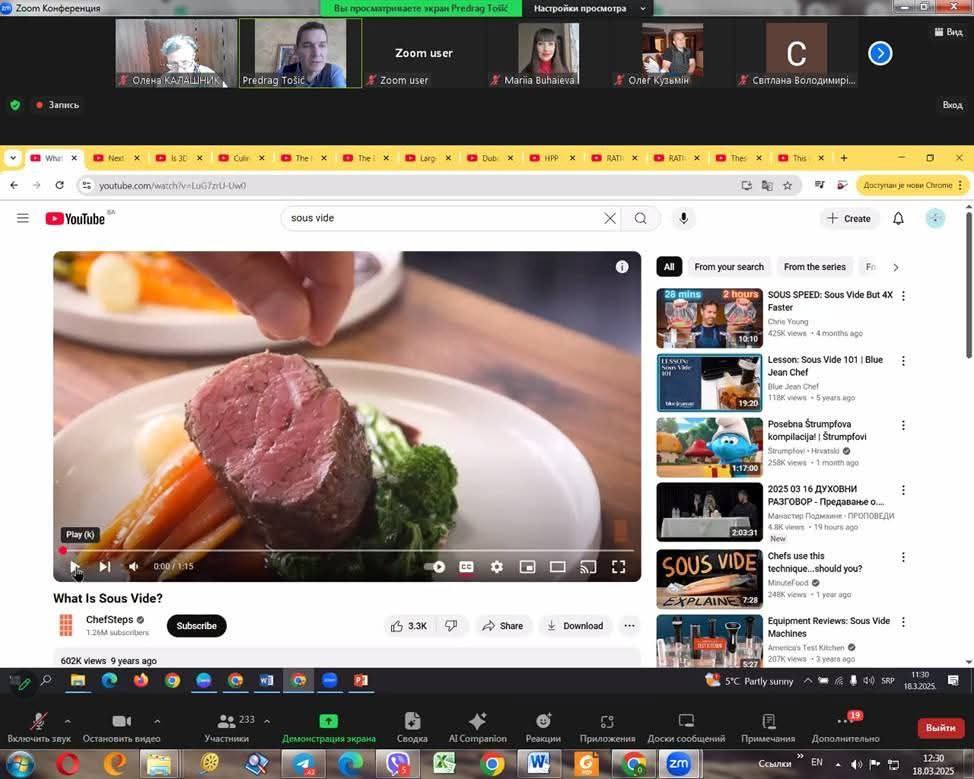This screenshot has width=974, height=779.
Task: Play the video with the play button
Action: [74, 567]
